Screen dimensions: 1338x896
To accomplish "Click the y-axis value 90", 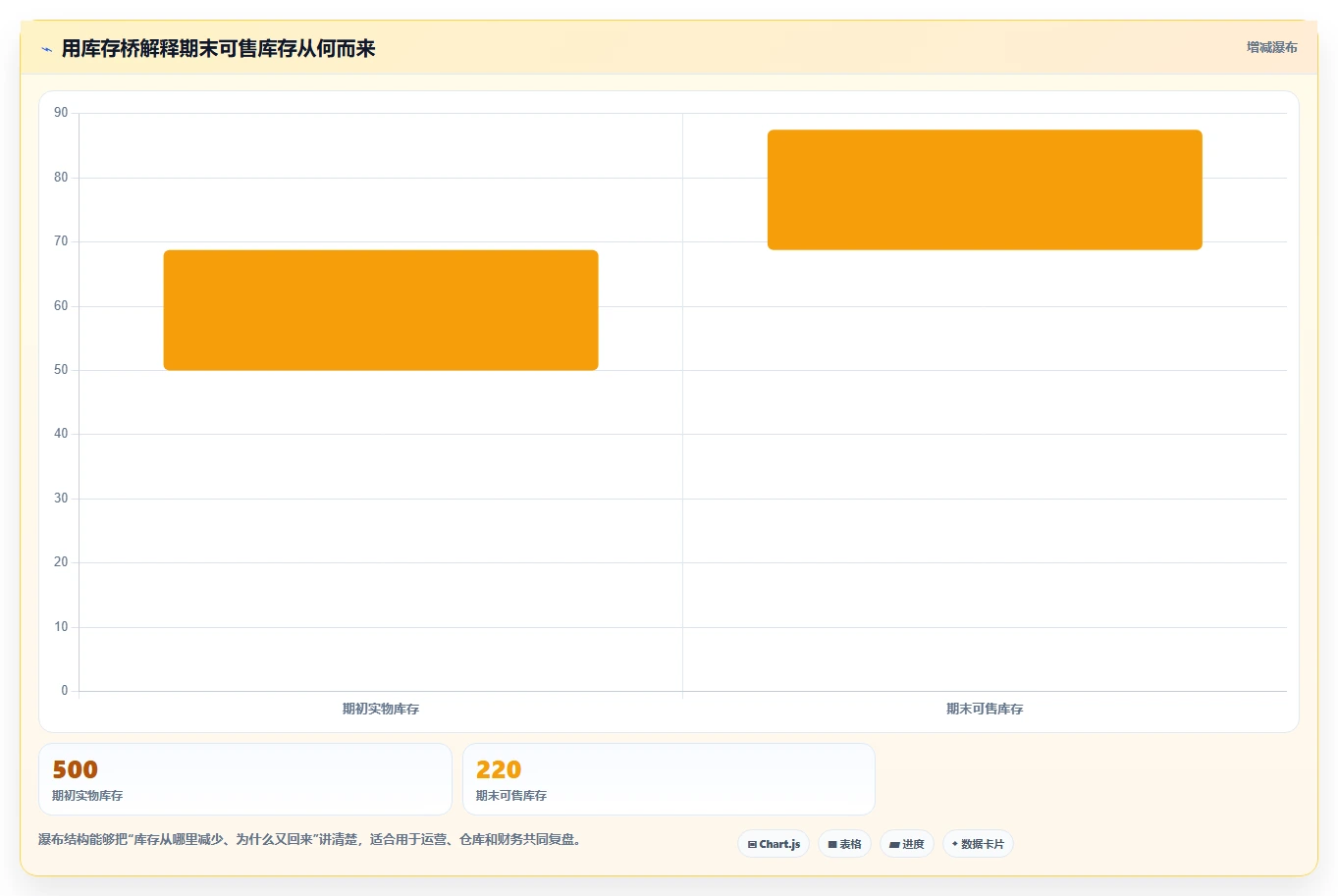I will tap(61, 113).
